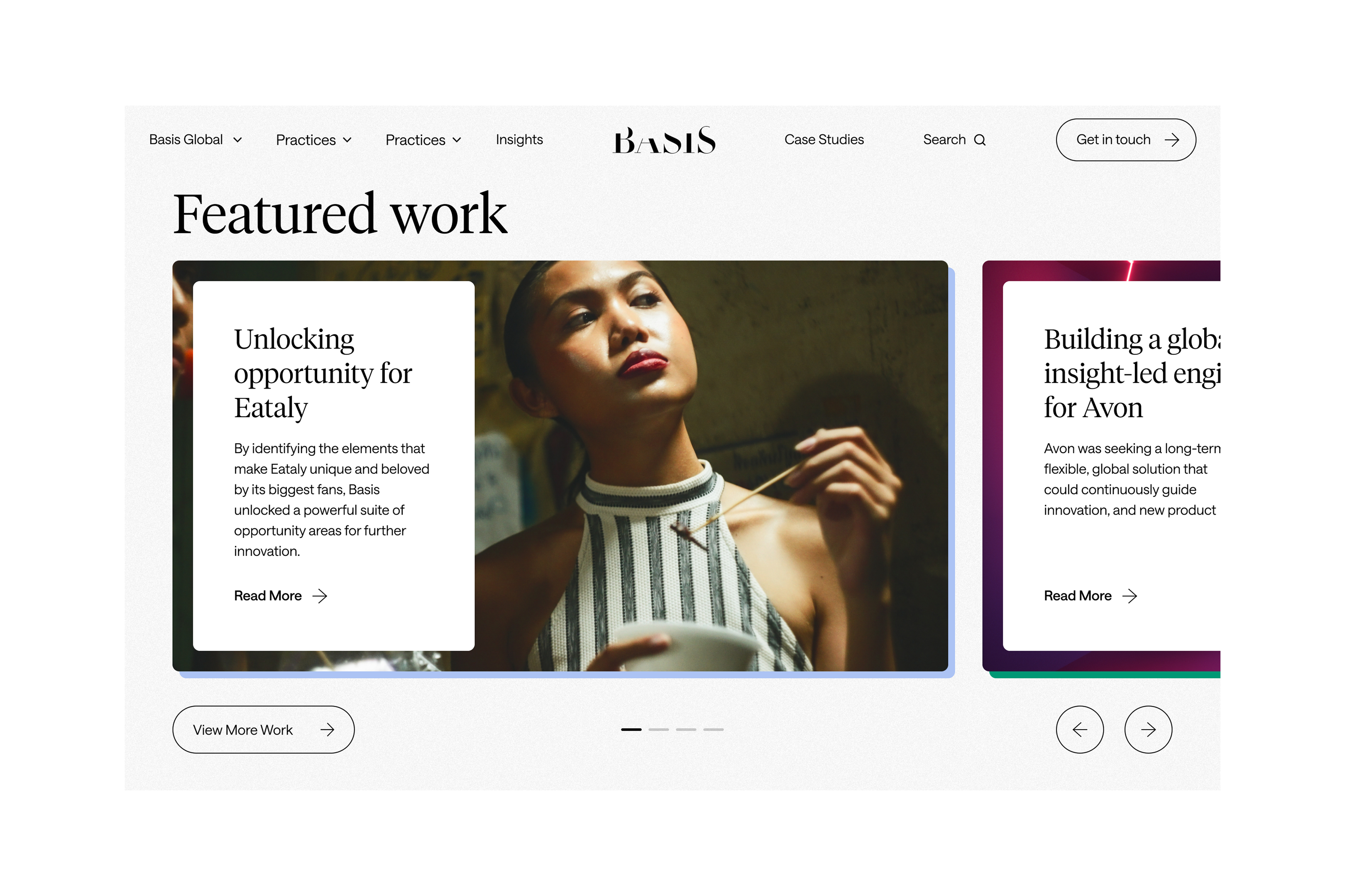
Task: Expand the Basis Global dropdown chevron
Action: click(237, 140)
